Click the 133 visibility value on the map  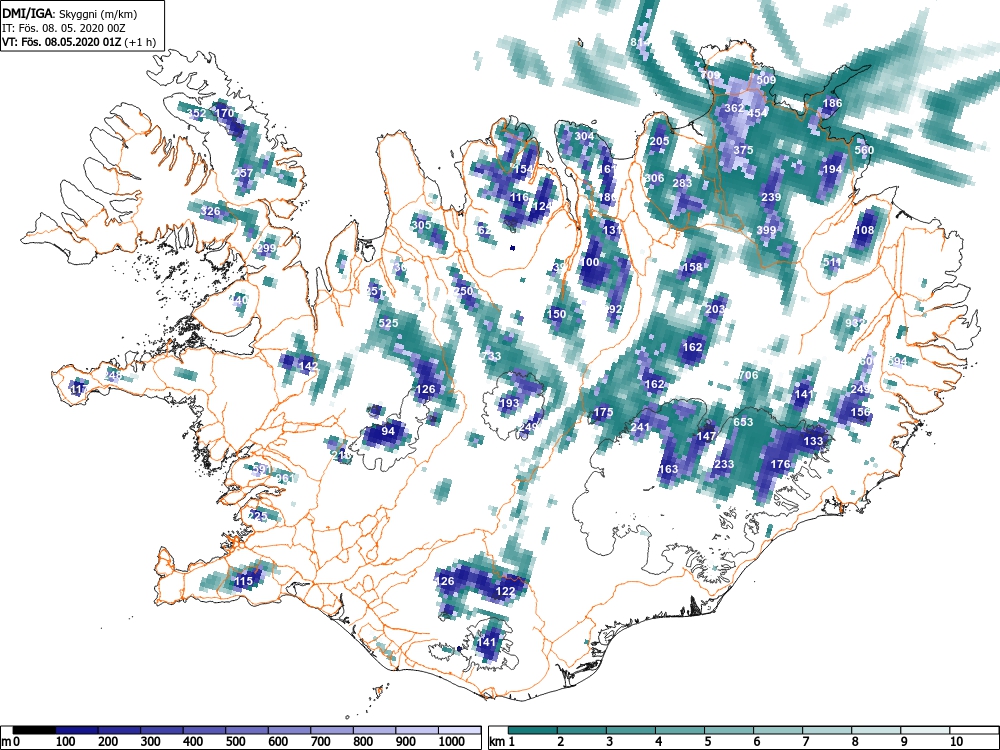[x=813, y=441]
